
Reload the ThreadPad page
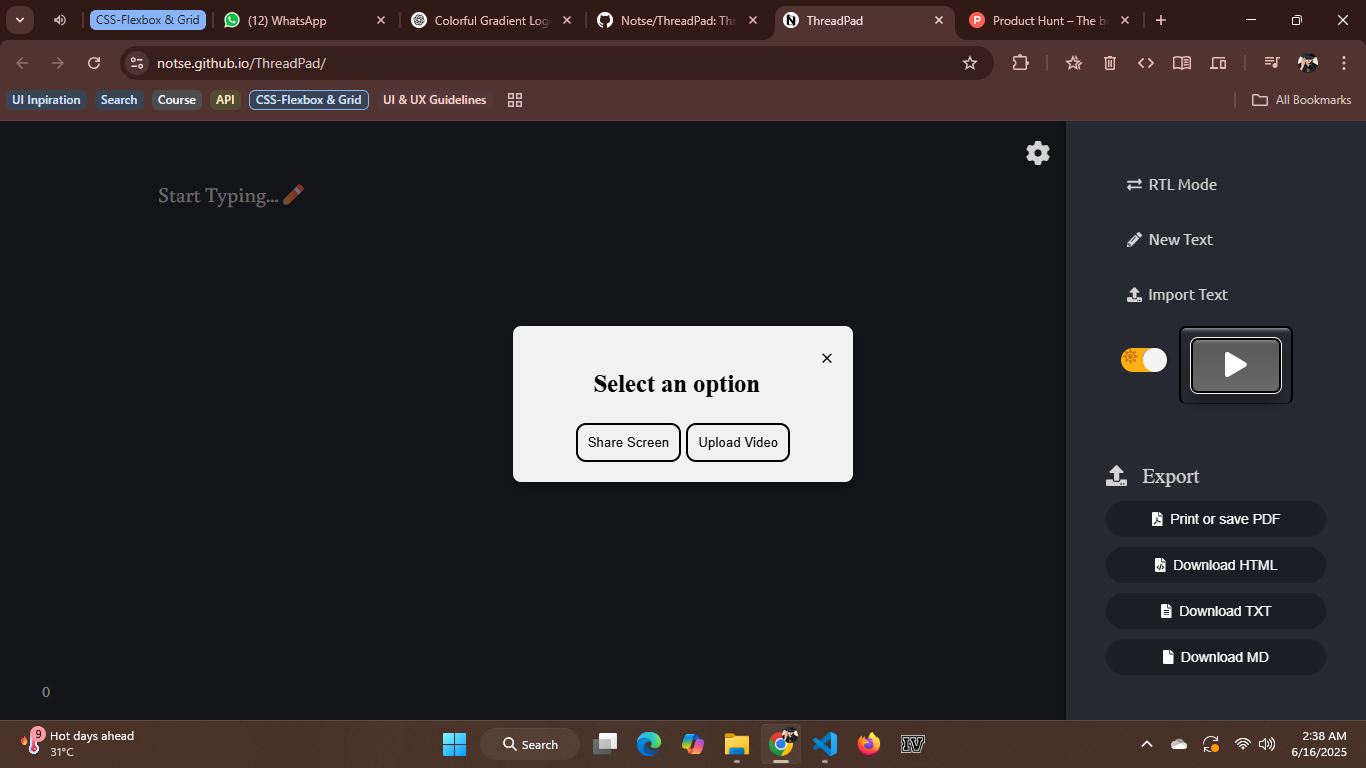pos(94,63)
